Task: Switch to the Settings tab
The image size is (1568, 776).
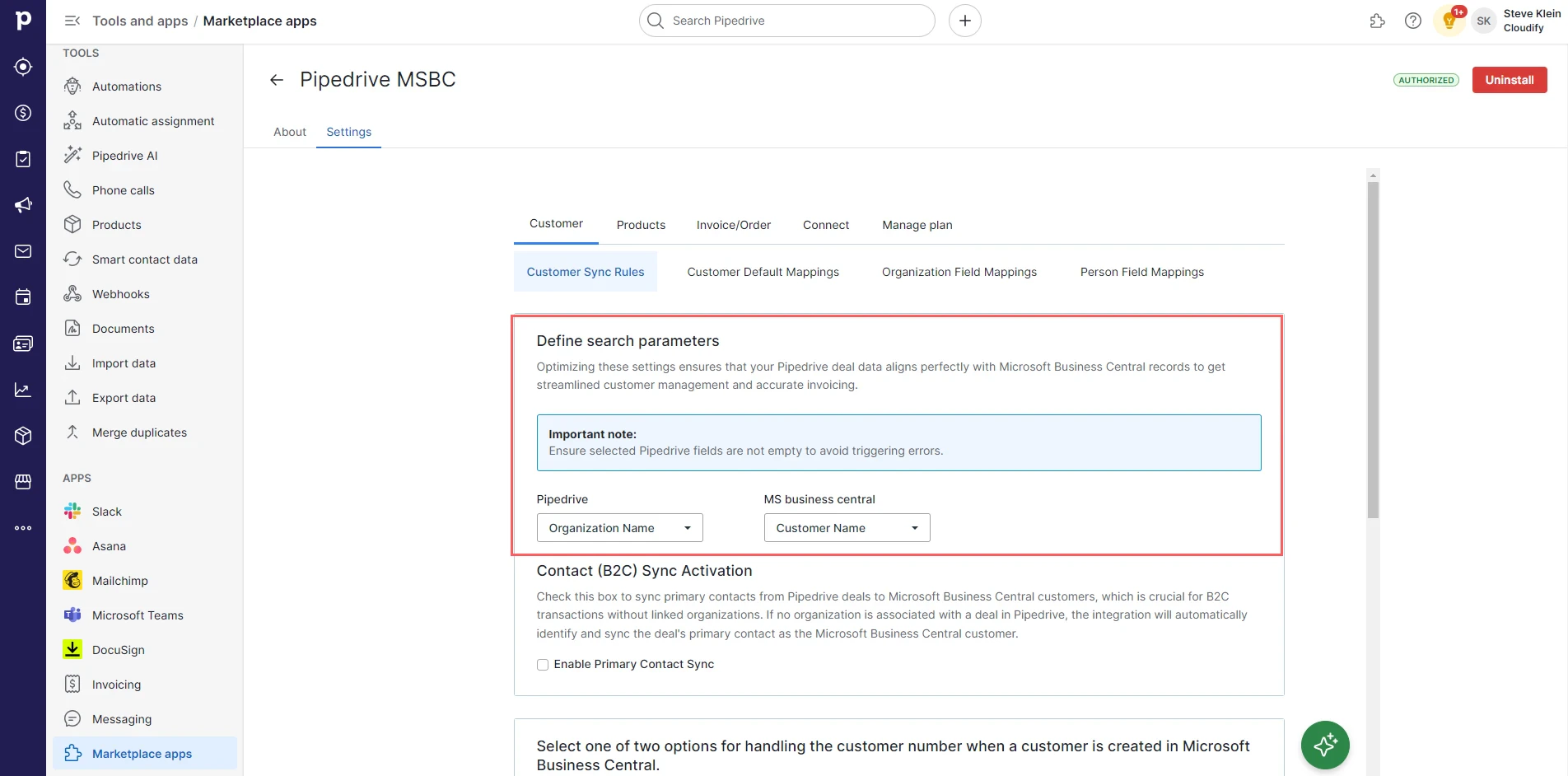Action: 348,132
